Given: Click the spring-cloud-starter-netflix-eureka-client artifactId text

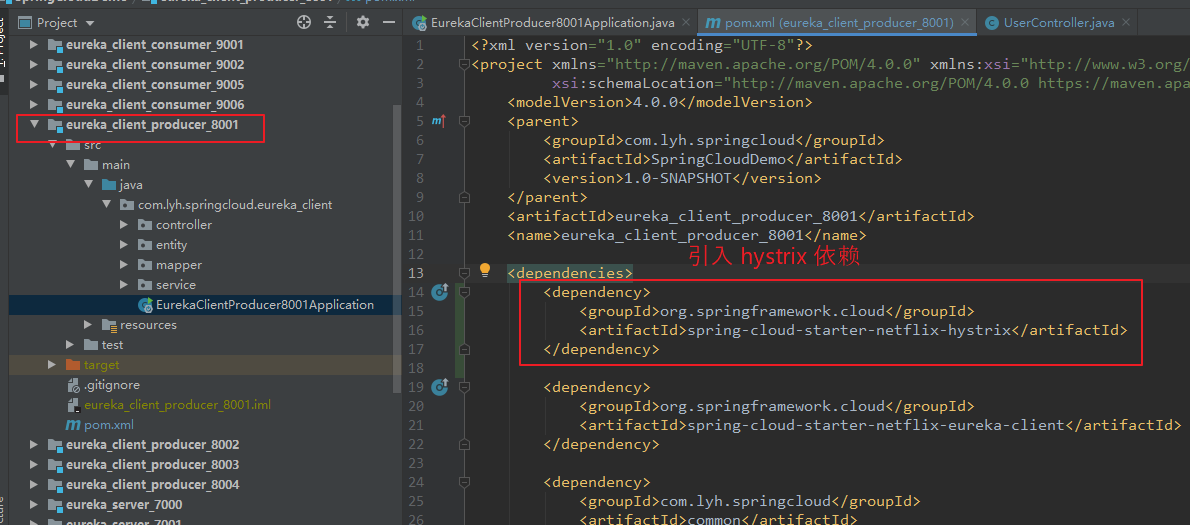Looking at the screenshot, I should [876, 425].
